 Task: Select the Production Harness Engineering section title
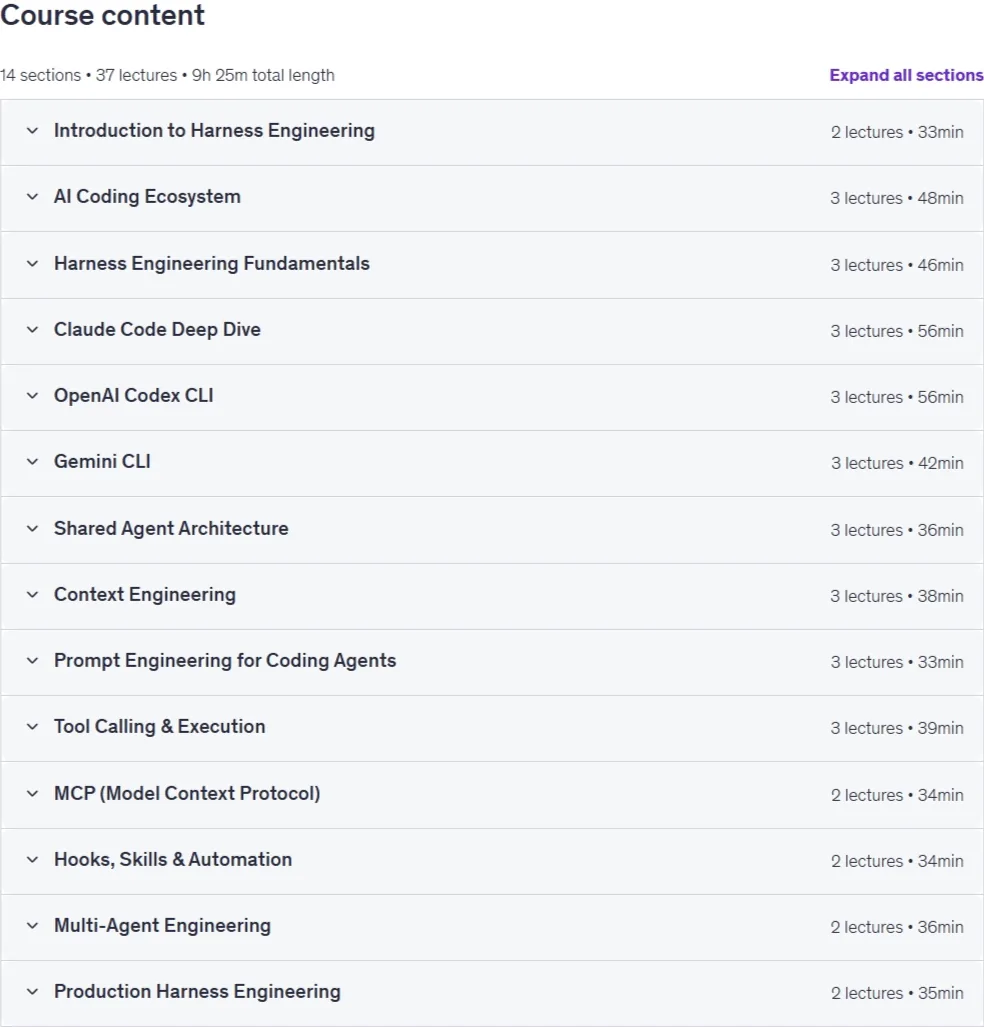pyautogui.click(x=197, y=992)
